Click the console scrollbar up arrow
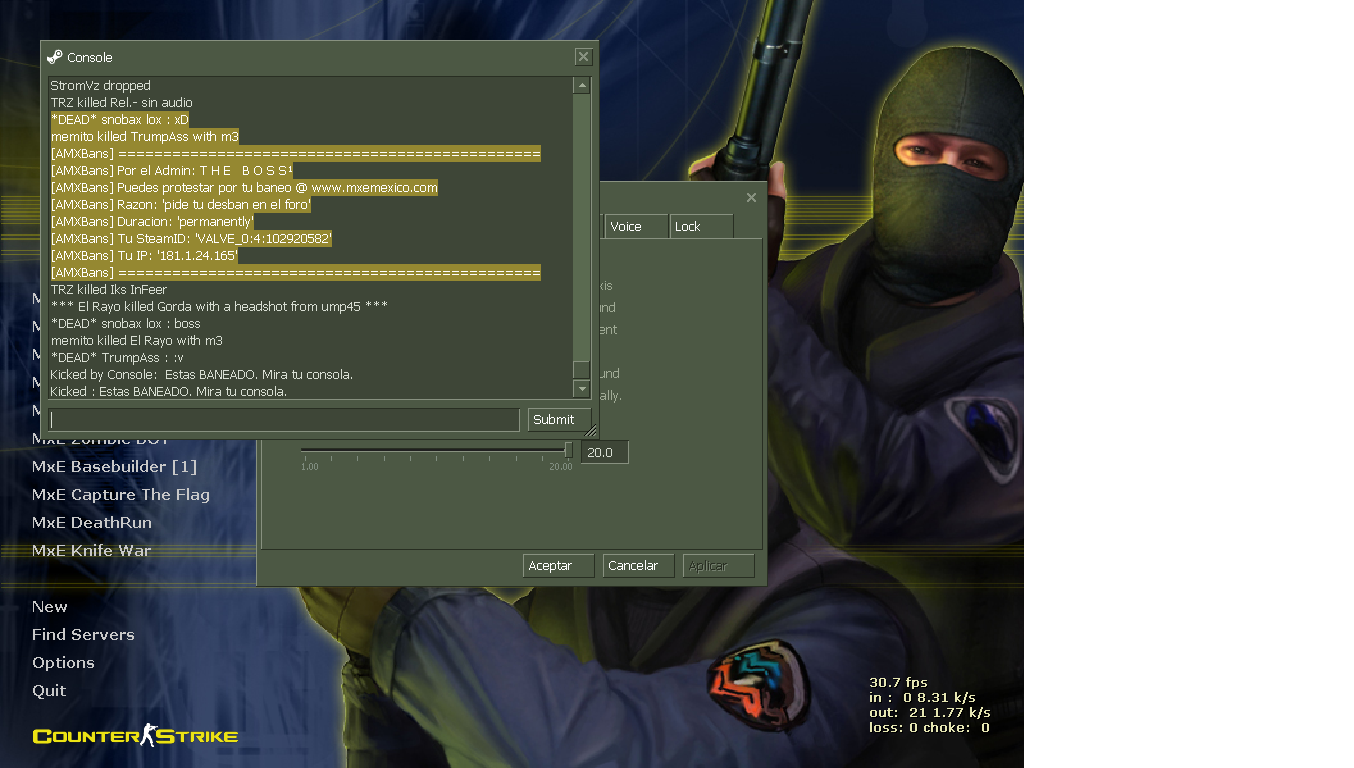1354x768 pixels. coord(581,86)
